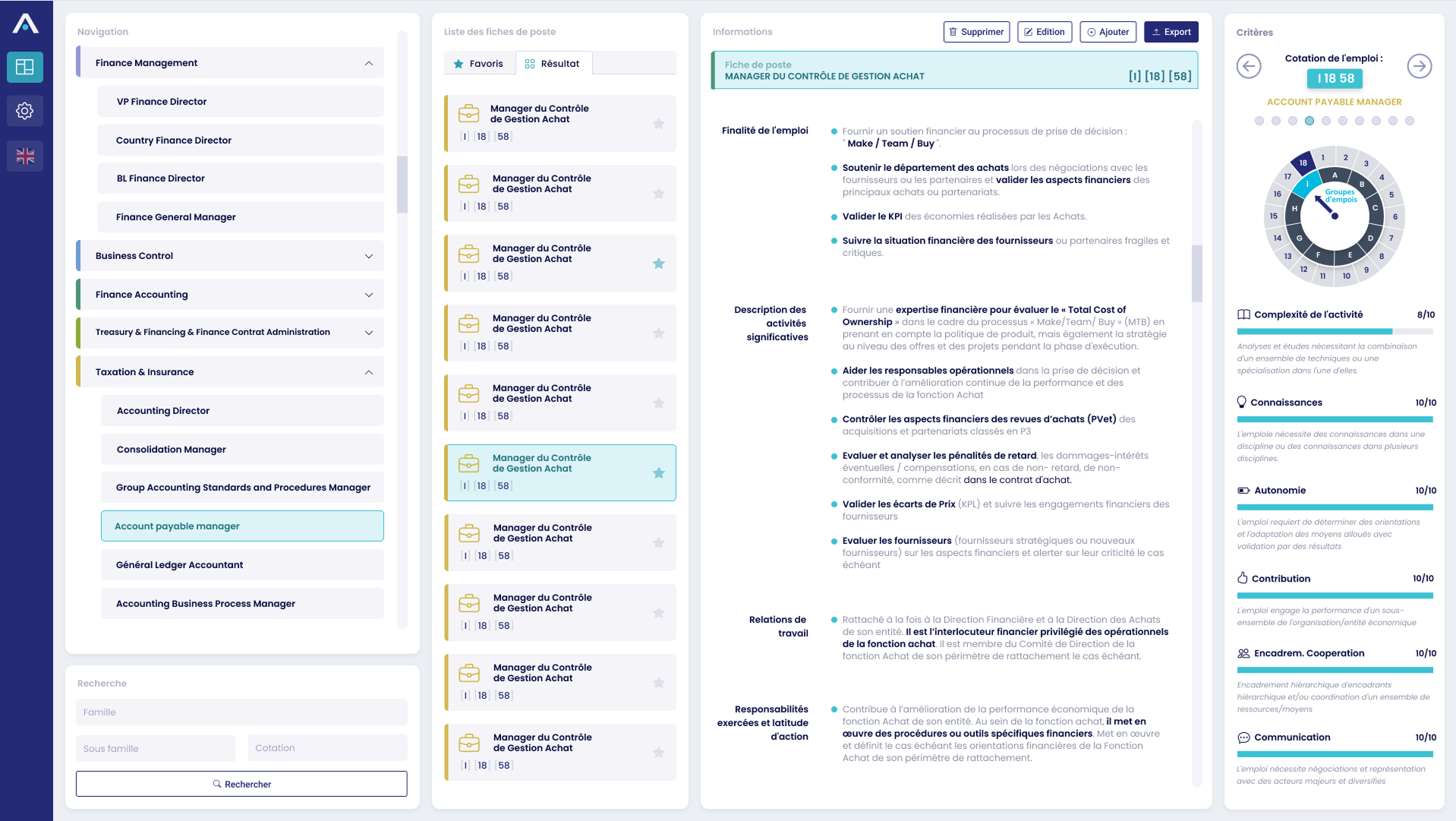The height and width of the screenshot is (821, 1456).
Task: Open the settings gear in sidebar
Action: click(25, 112)
